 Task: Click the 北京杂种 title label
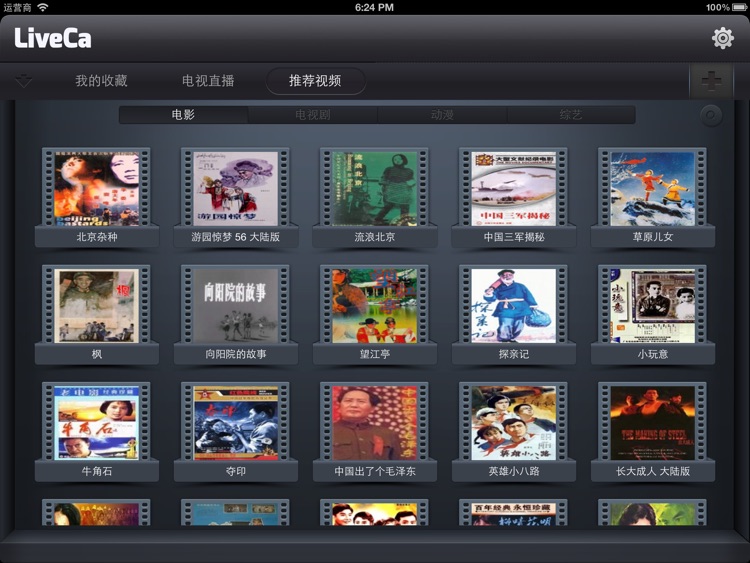coord(97,237)
